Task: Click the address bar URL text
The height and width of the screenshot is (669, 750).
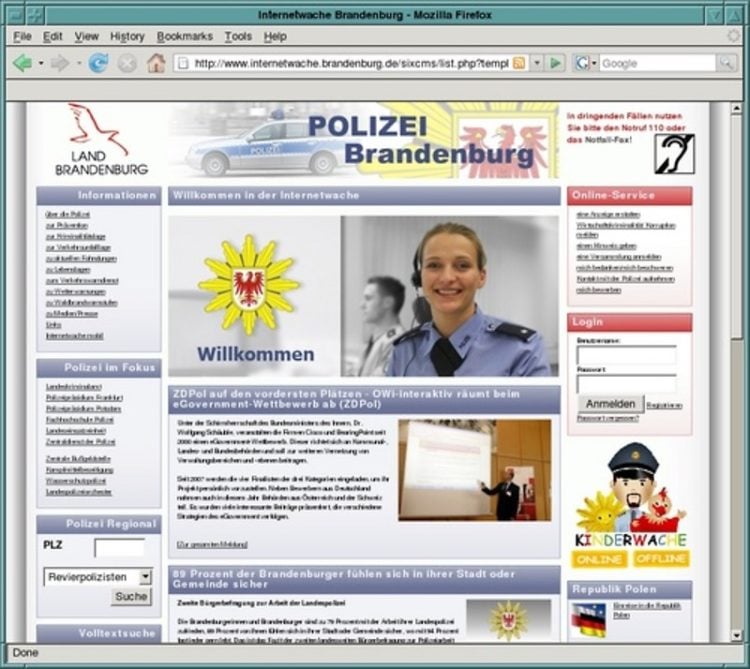Action: click(x=351, y=64)
